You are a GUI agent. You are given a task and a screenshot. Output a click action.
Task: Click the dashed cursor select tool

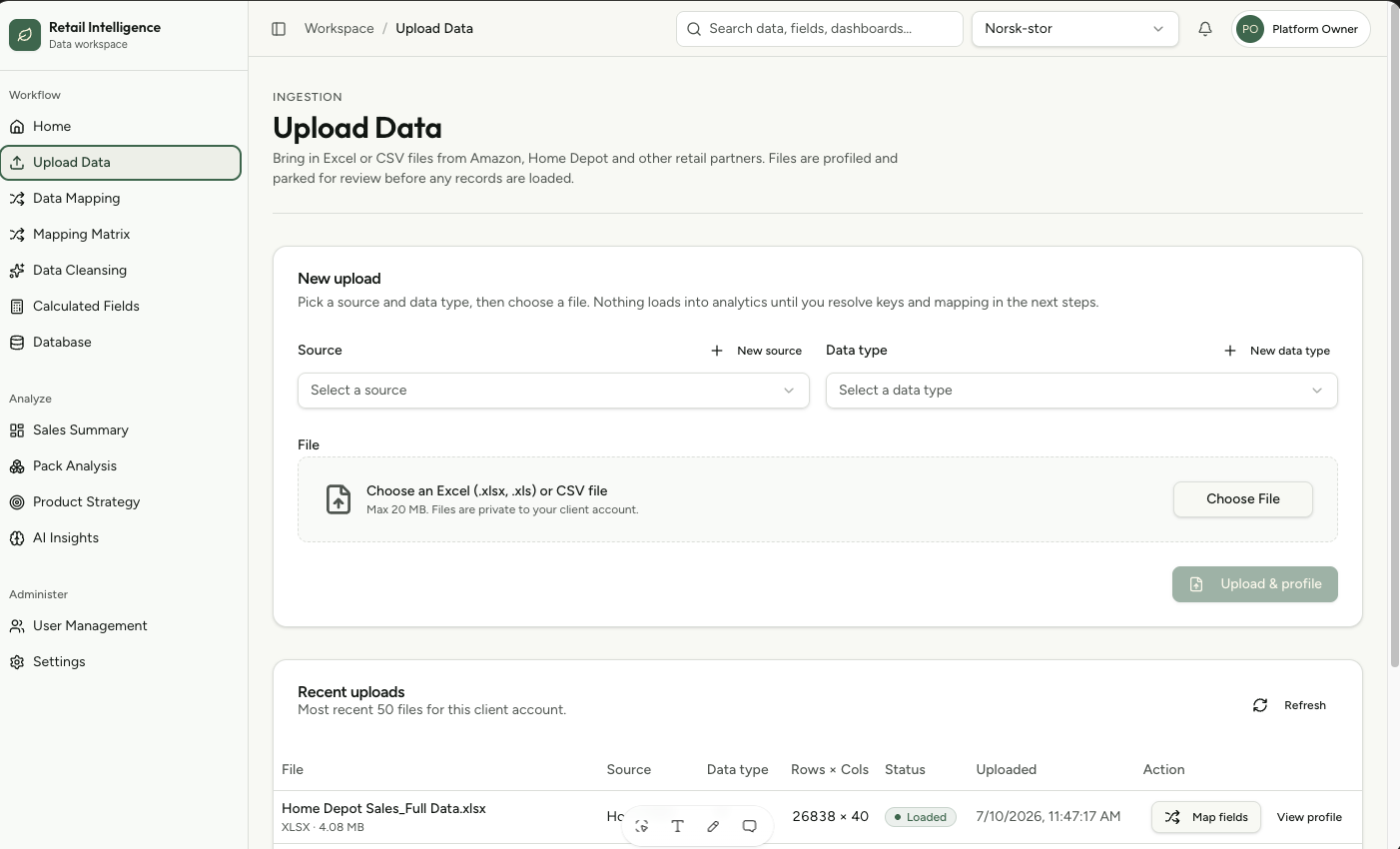tap(642, 826)
